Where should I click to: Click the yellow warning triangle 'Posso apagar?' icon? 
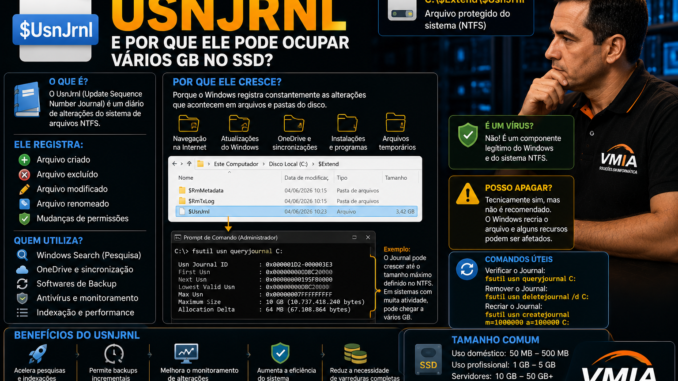click(x=467, y=194)
